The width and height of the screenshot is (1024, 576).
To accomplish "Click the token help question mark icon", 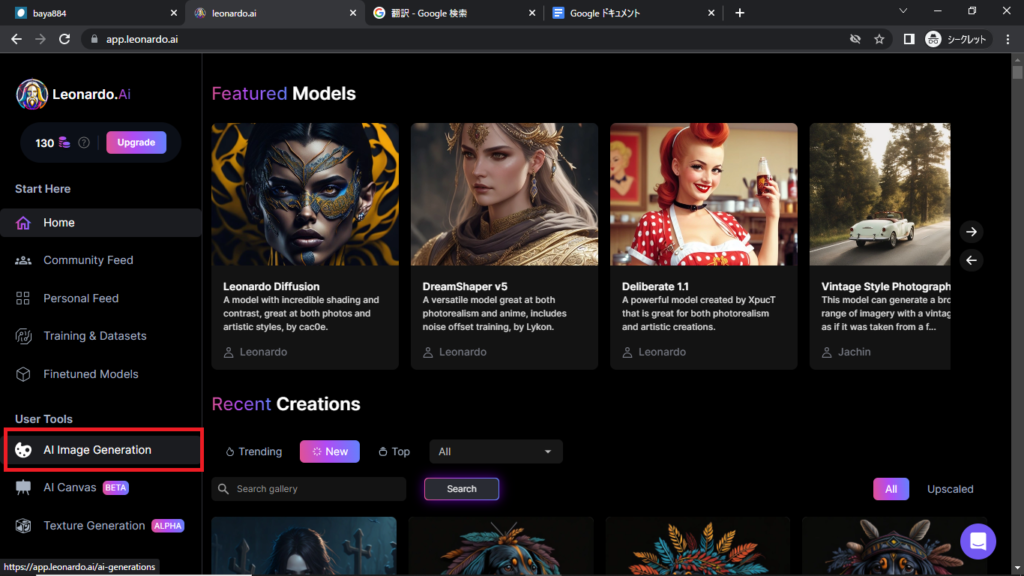I will 84,143.
